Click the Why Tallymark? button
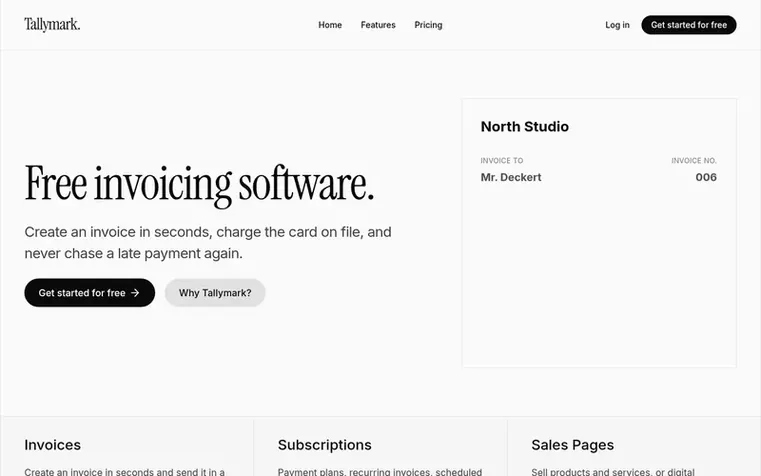Image resolution: width=761 pixels, height=476 pixels. pyautogui.click(x=215, y=293)
